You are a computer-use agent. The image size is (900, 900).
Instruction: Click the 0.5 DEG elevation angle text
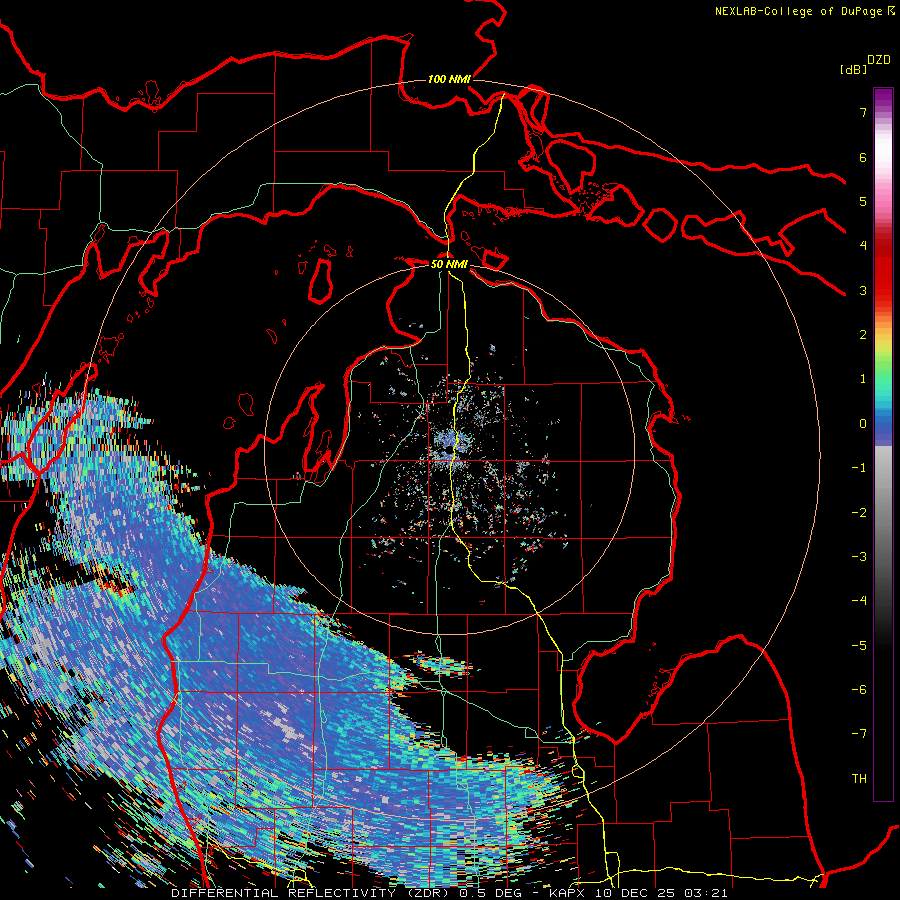click(x=490, y=893)
